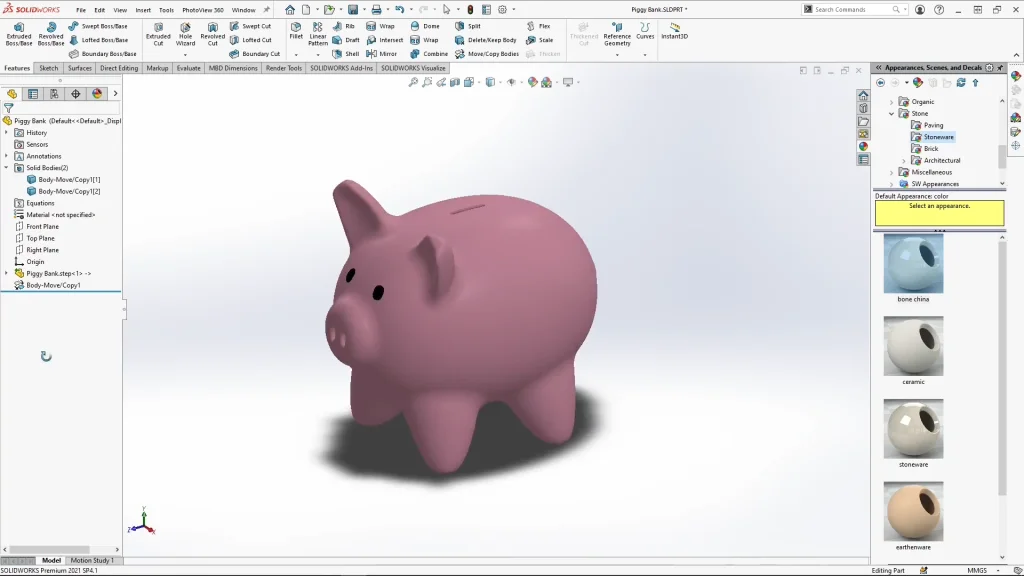
Task: Select the Front Plane in the tree
Action: (42, 226)
